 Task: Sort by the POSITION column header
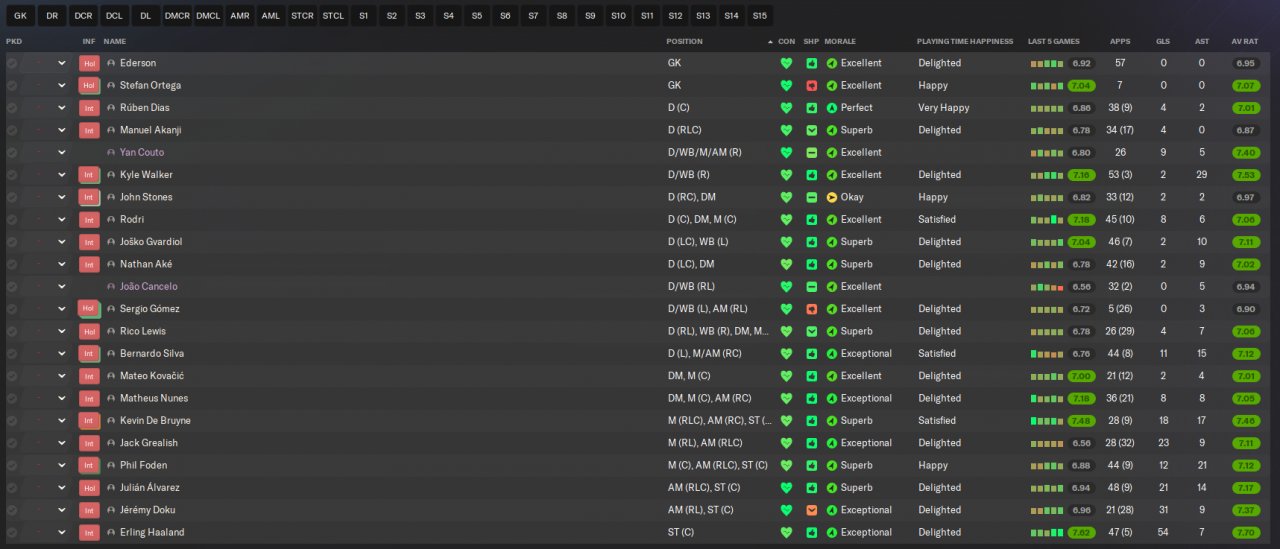[x=685, y=42]
